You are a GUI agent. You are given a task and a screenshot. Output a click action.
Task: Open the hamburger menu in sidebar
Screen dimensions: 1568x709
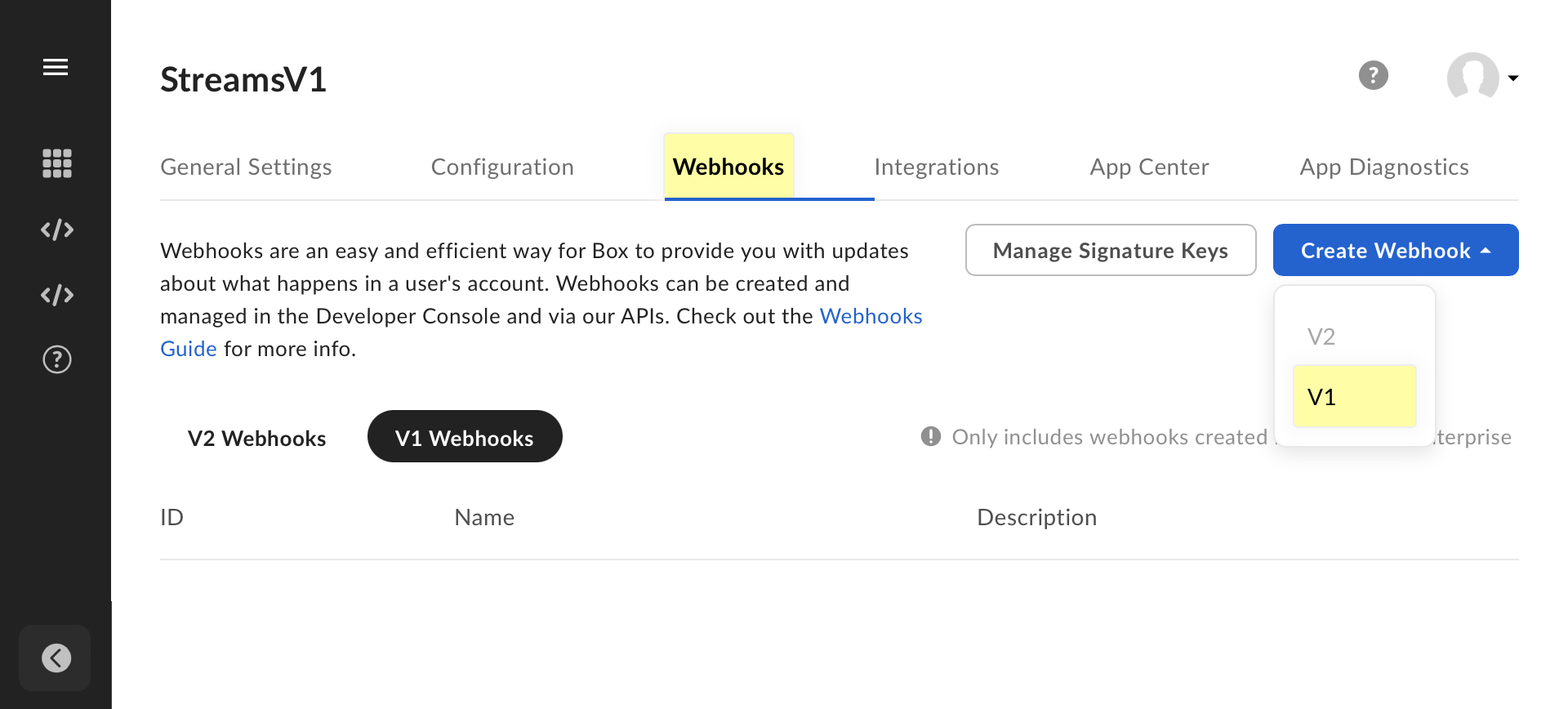[x=56, y=67]
